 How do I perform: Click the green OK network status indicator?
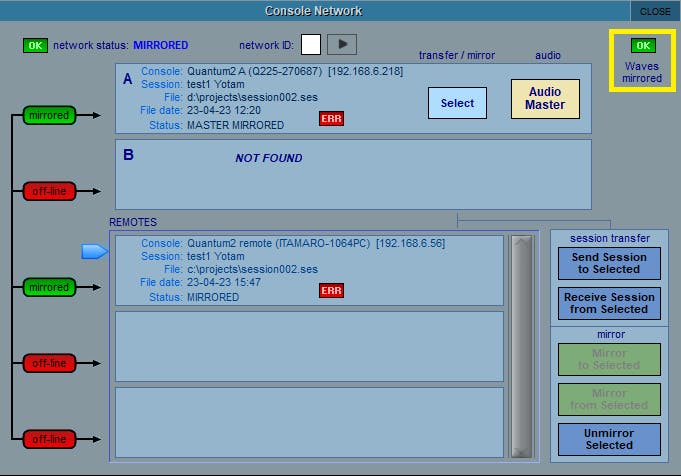pyautogui.click(x=35, y=45)
